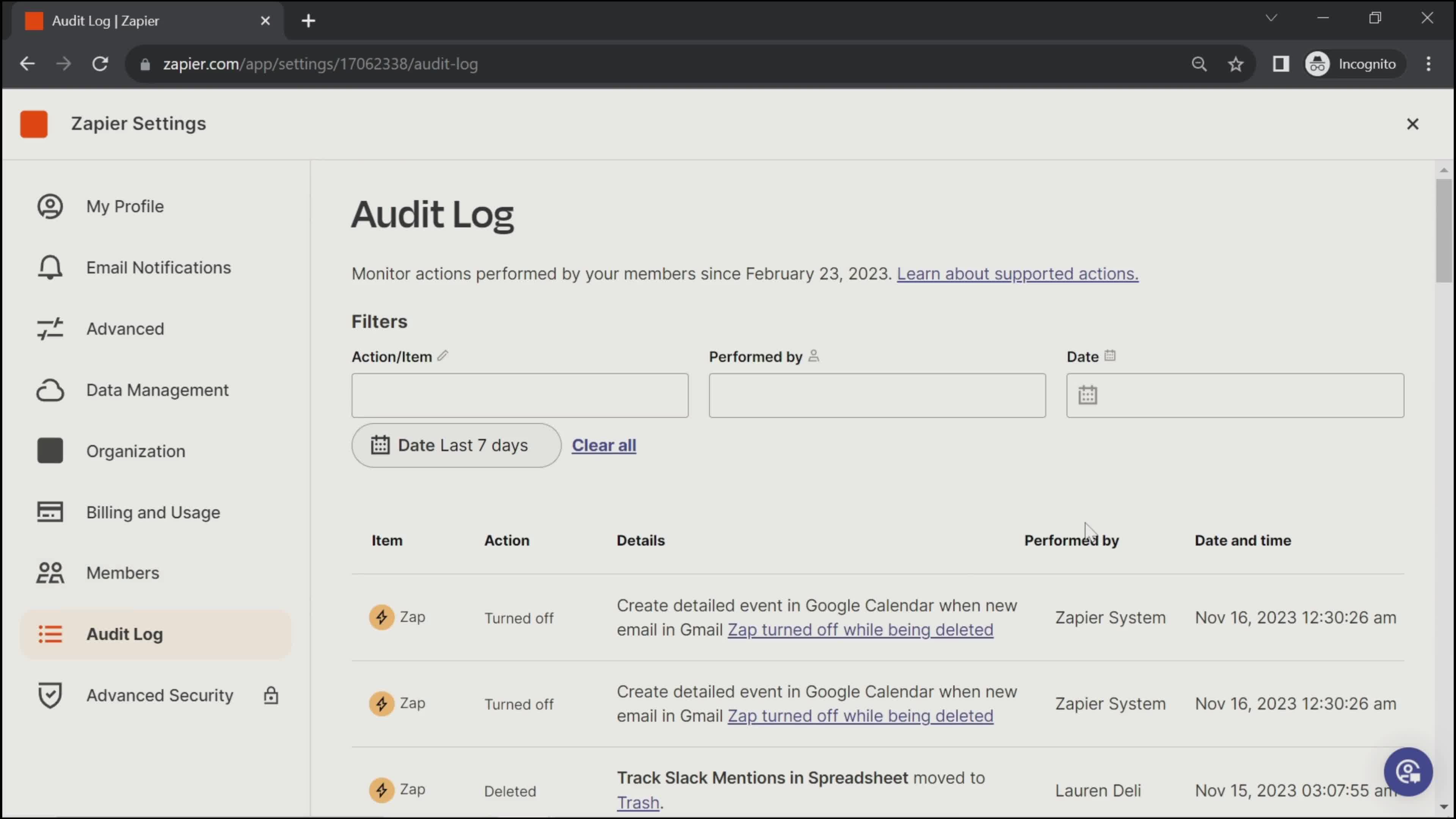The height and width of the screenshot is (819, 1456).
Task: Click the My Profile sidebar icon
Action: (x=50, y=205)
